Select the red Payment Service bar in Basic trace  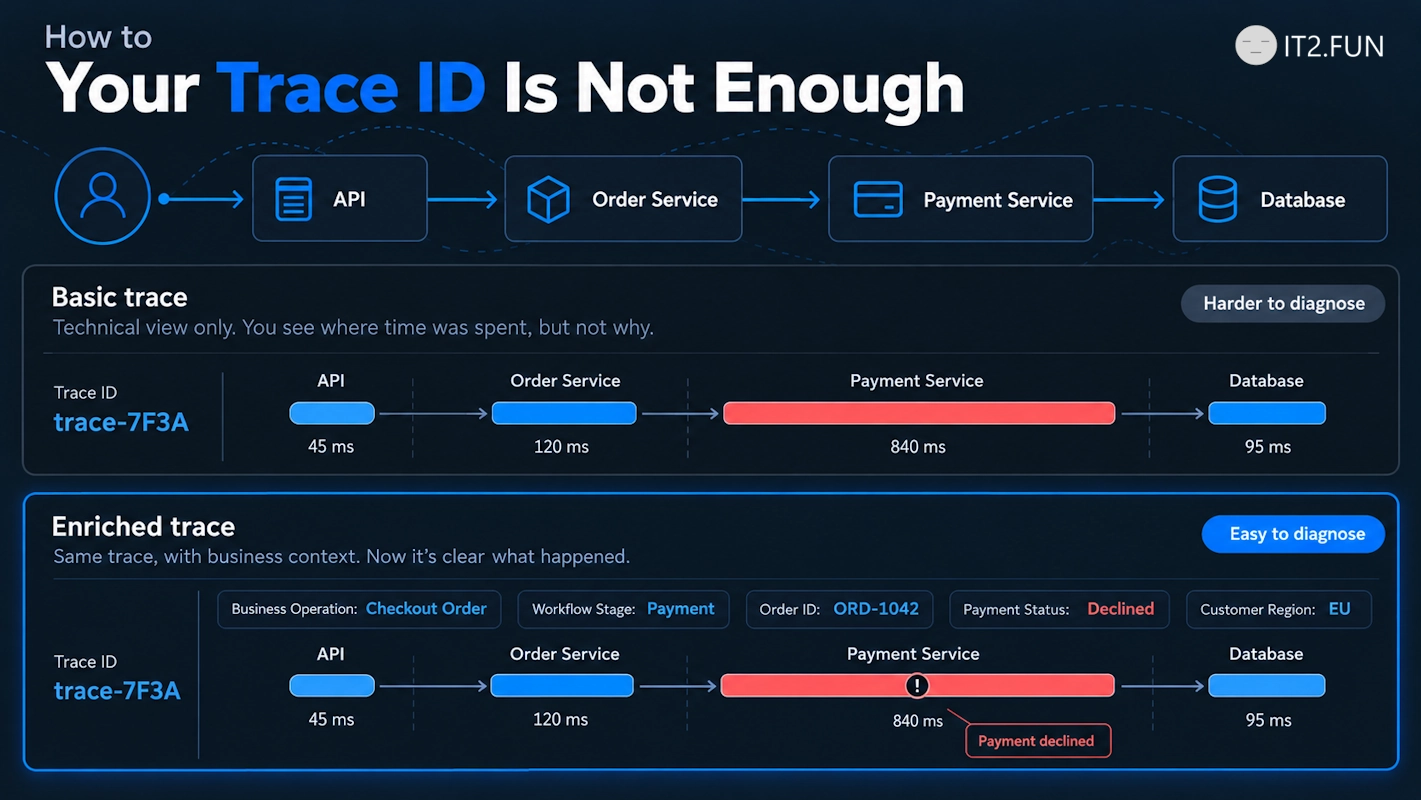coord(919,413)
